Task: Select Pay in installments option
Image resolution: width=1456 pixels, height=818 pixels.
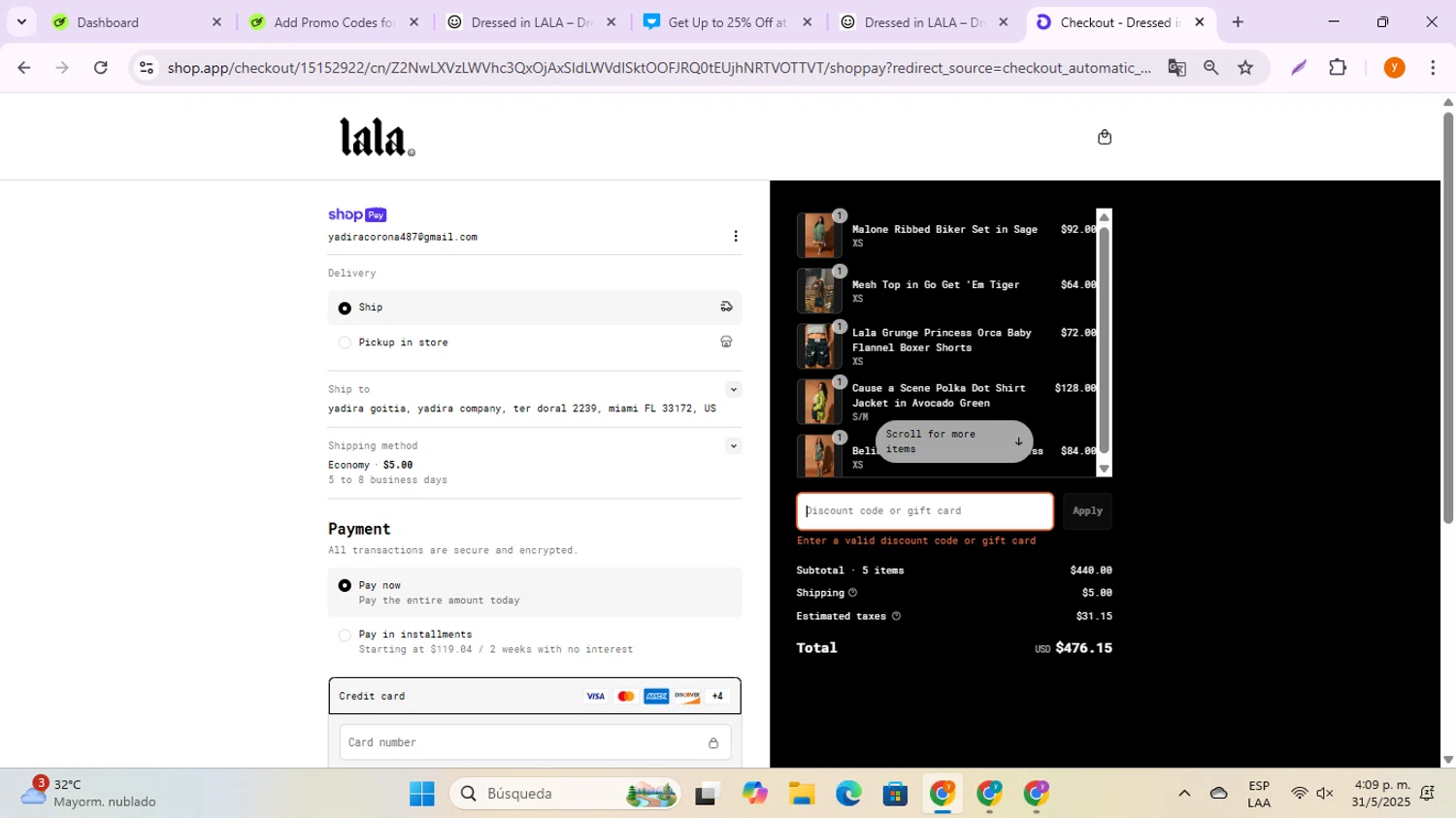Action: 535,641
